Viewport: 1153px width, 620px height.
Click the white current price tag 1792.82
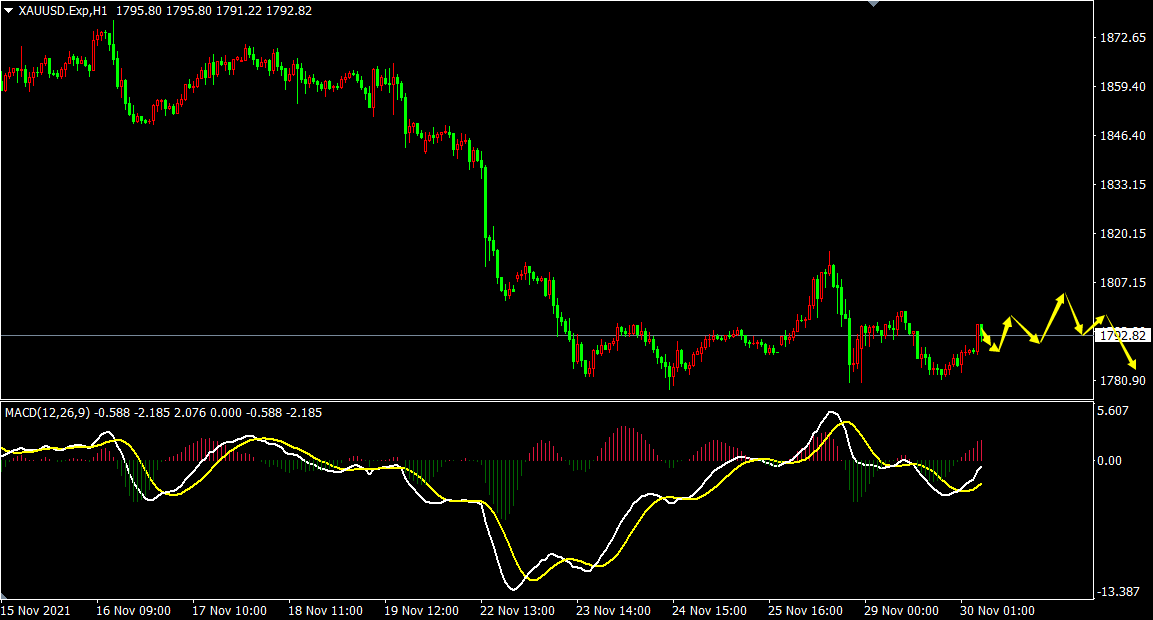(1122, 335)
